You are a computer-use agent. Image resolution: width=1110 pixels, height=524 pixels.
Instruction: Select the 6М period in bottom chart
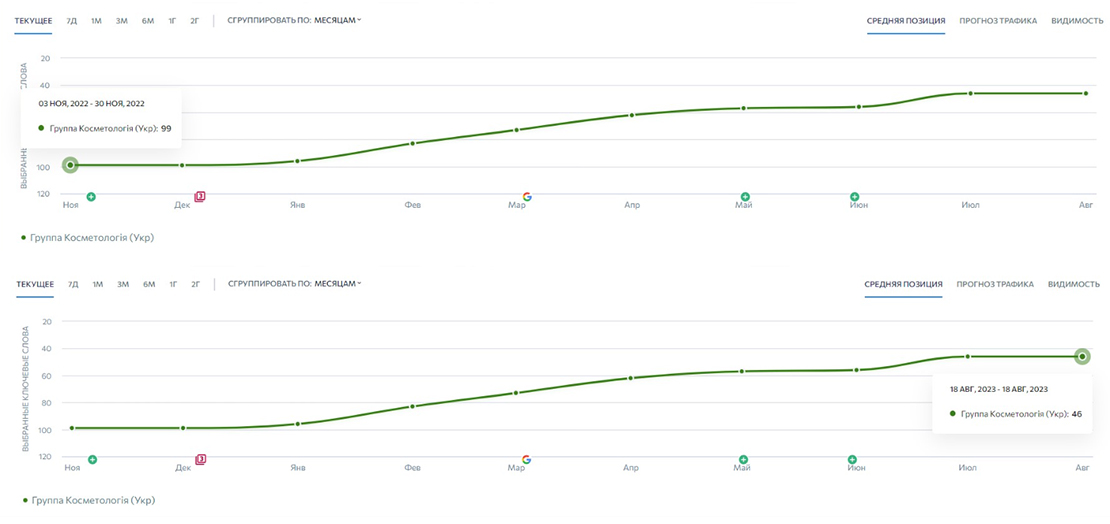pos(148,284)
